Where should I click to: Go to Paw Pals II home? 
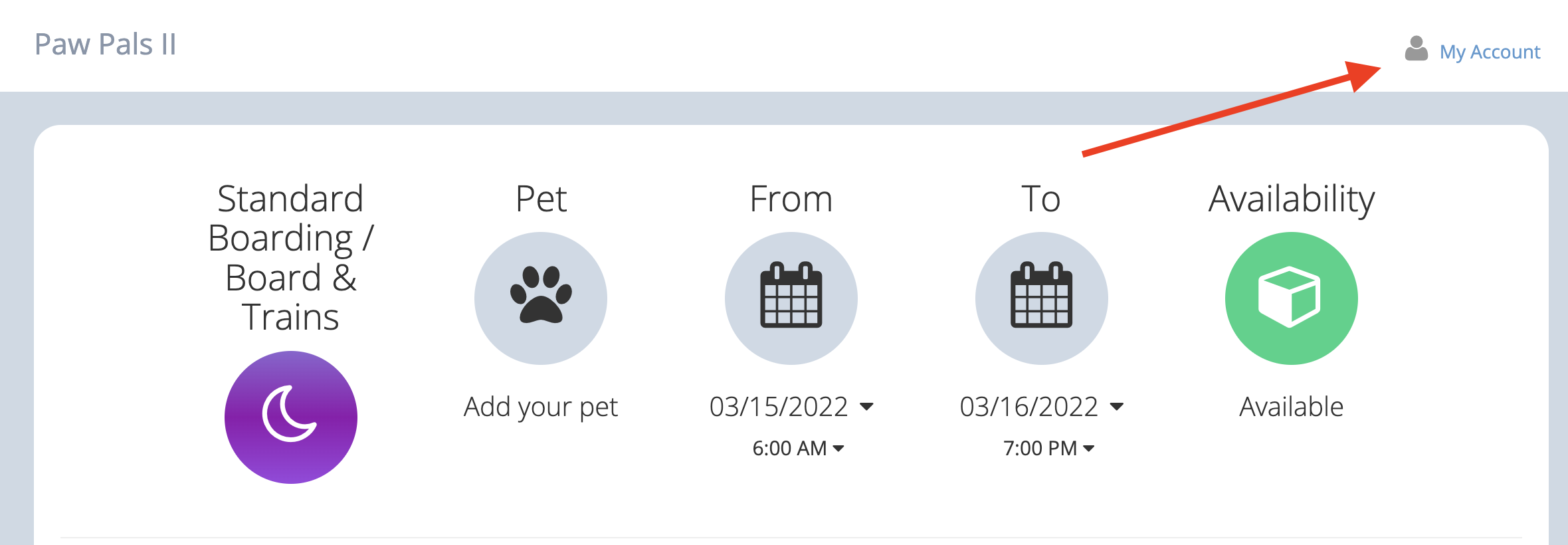pos(106,45)
